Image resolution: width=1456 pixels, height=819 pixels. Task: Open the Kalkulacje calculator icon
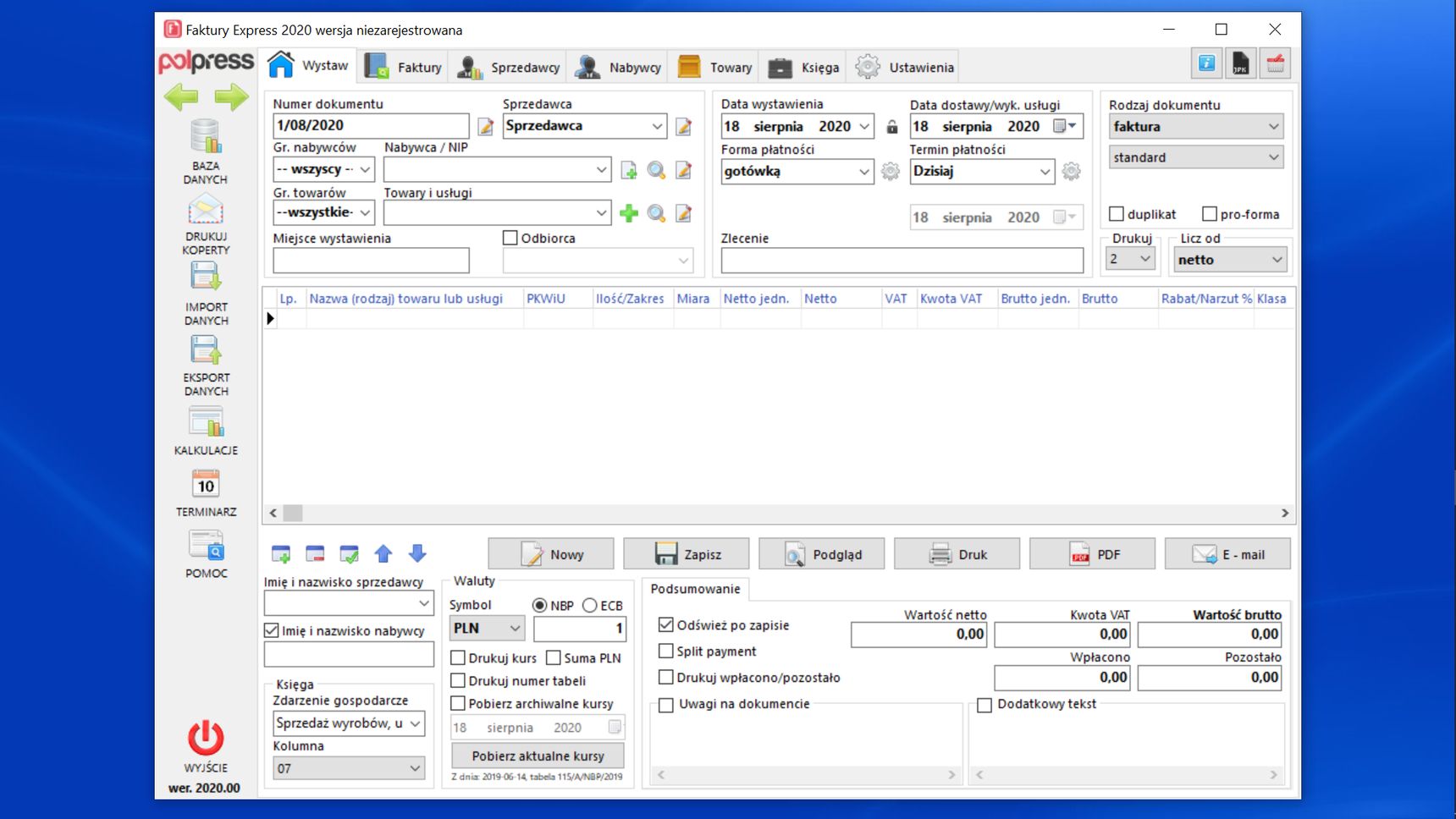coord(206,422)
